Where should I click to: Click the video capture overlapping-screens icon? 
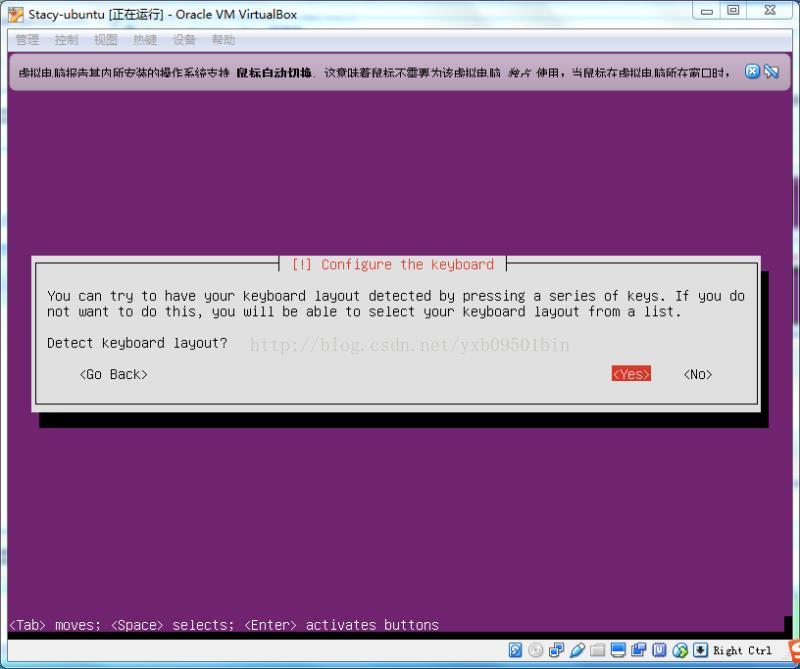tap(638, 650)
